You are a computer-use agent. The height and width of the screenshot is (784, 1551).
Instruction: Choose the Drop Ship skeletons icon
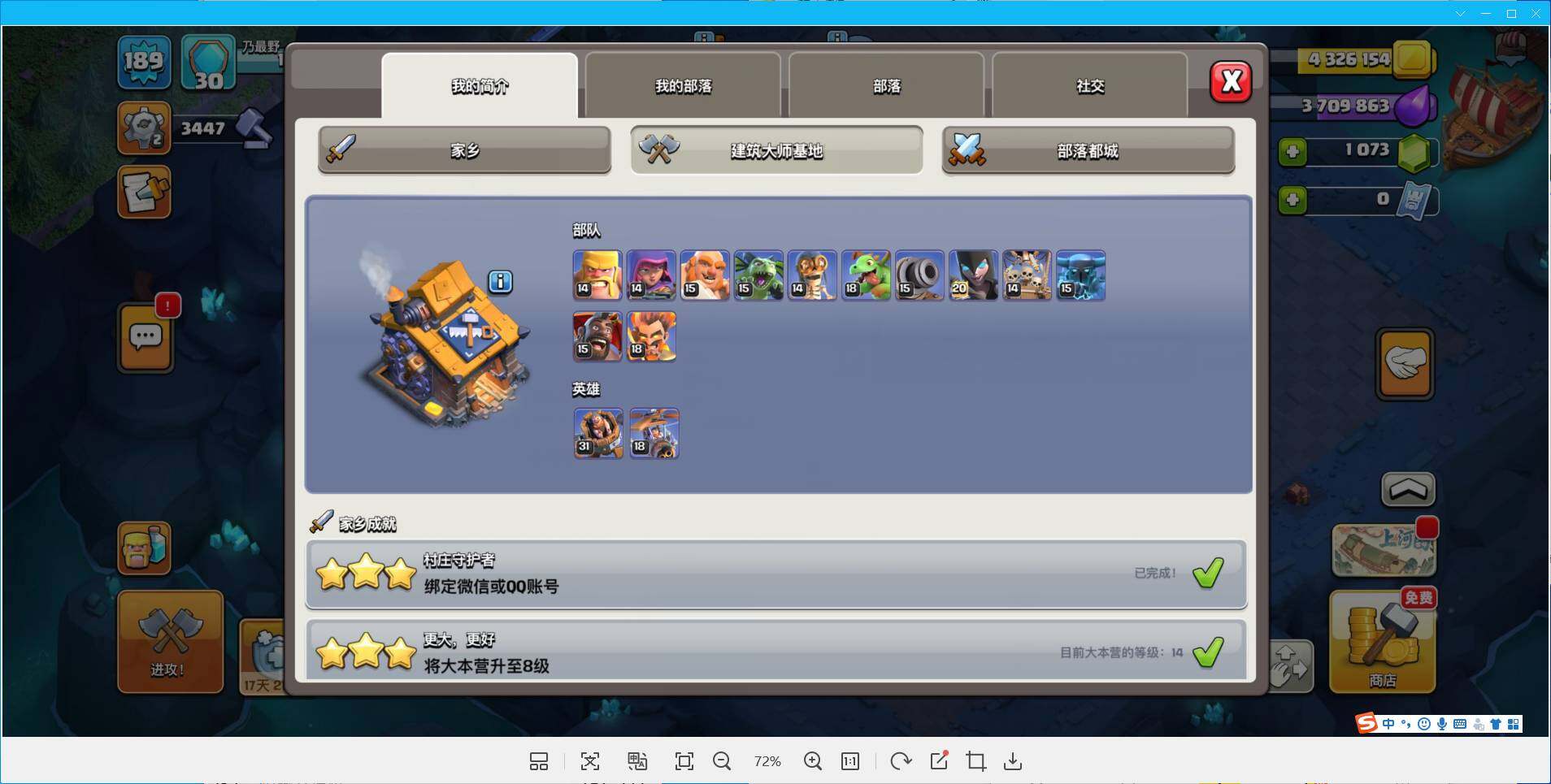(x=1027, y=275)
